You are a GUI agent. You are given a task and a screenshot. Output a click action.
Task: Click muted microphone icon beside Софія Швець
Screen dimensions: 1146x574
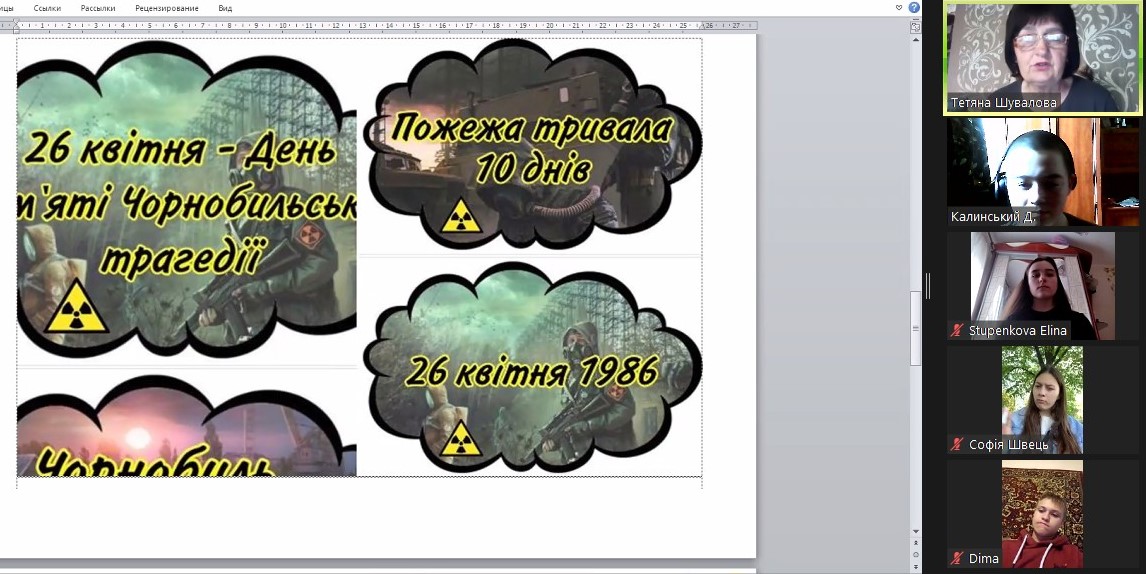click(x=957, y=445)
